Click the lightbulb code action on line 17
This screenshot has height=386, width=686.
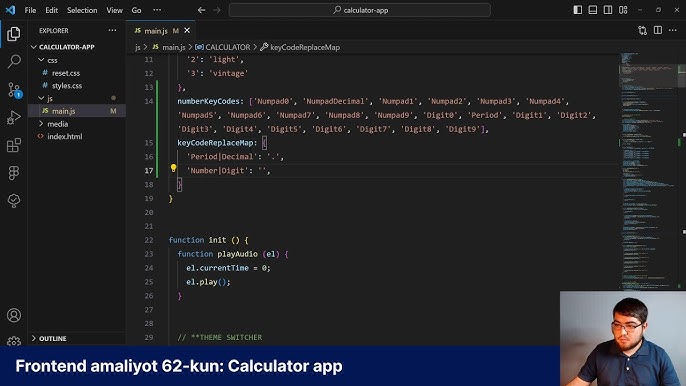(173, 168)
